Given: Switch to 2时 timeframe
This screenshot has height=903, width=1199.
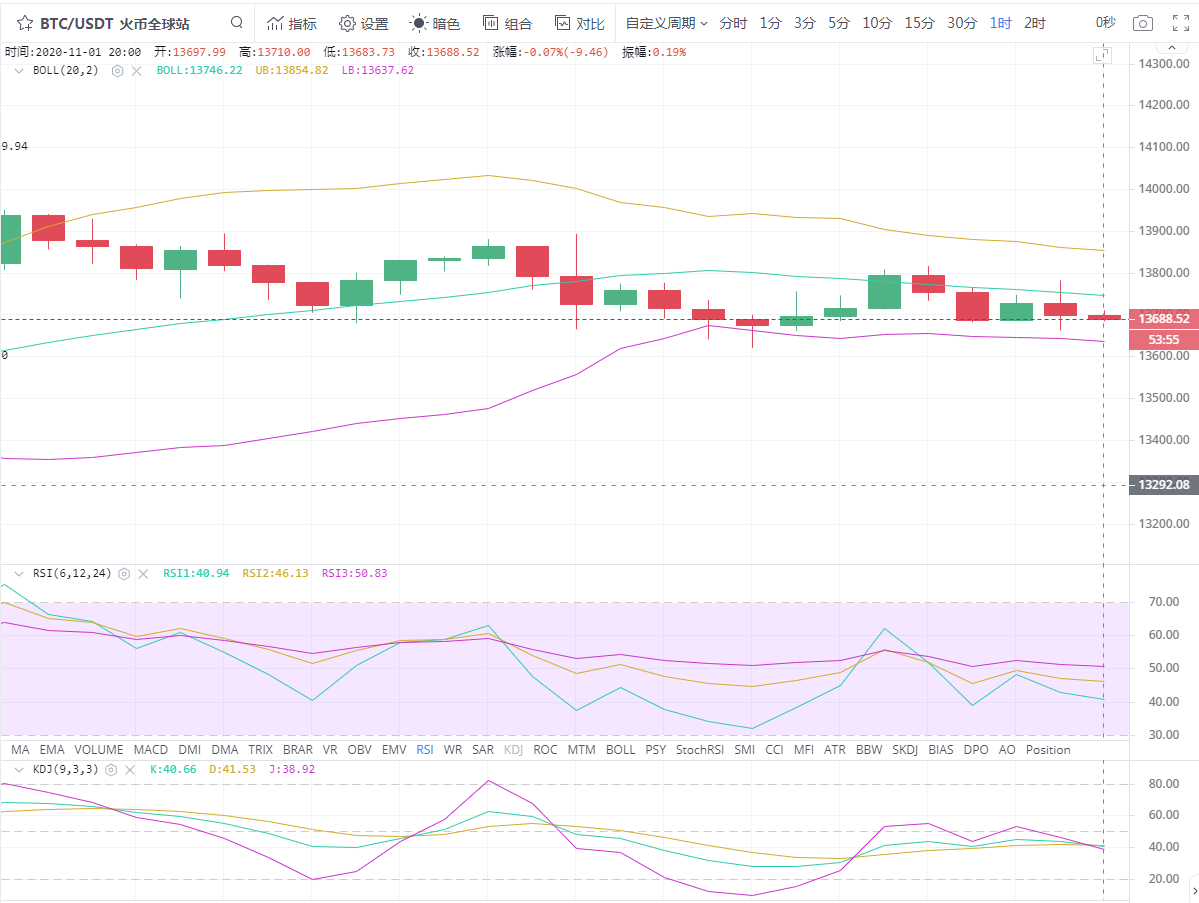Looking at the screenshot, I should click(x=1035, y=23).
